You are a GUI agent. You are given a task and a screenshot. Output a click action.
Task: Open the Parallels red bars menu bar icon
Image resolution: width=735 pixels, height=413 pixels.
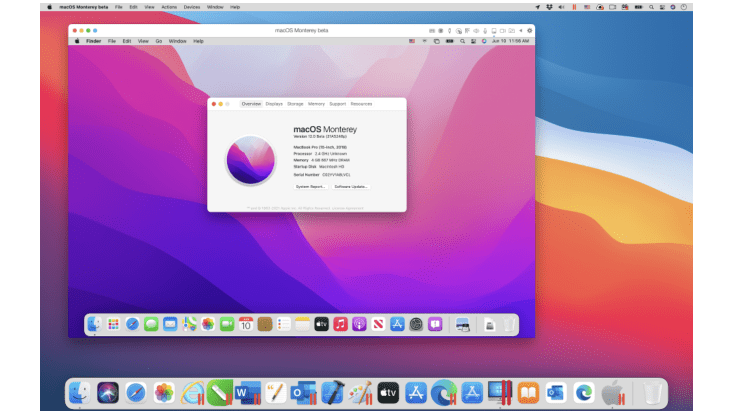(x=574, y=7)
